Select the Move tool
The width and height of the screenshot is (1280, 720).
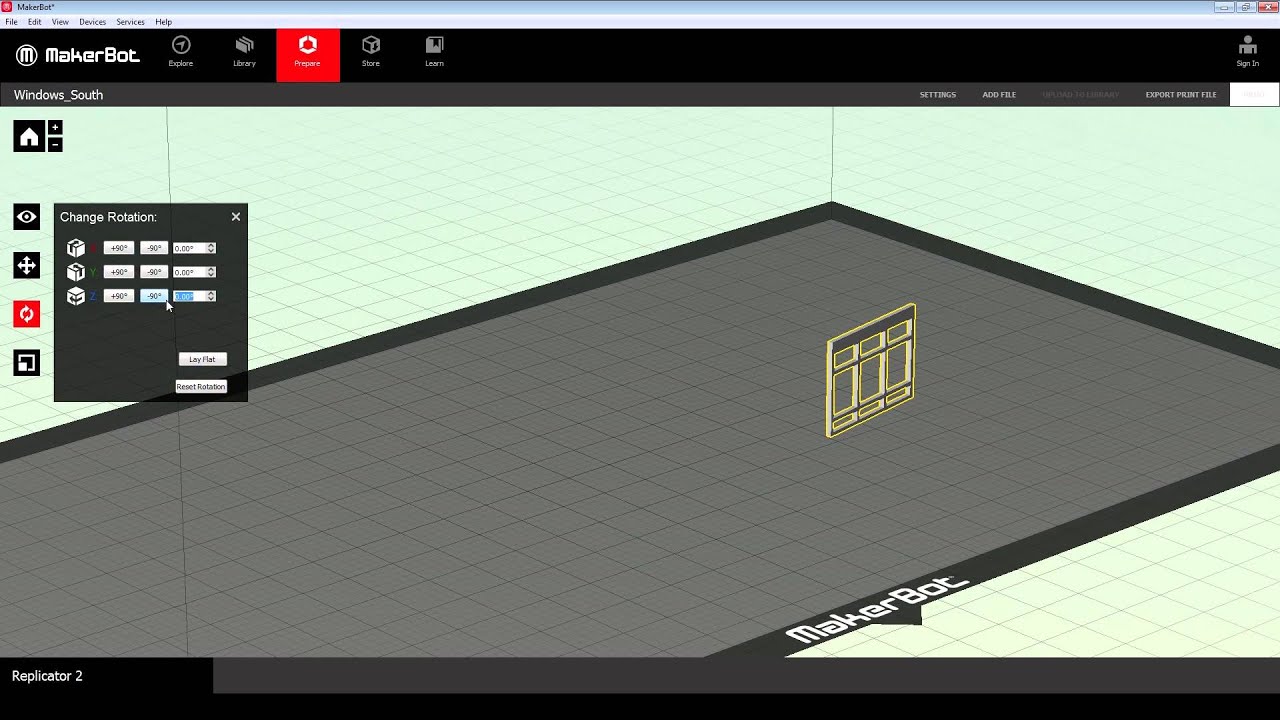(x=27, y=265)
